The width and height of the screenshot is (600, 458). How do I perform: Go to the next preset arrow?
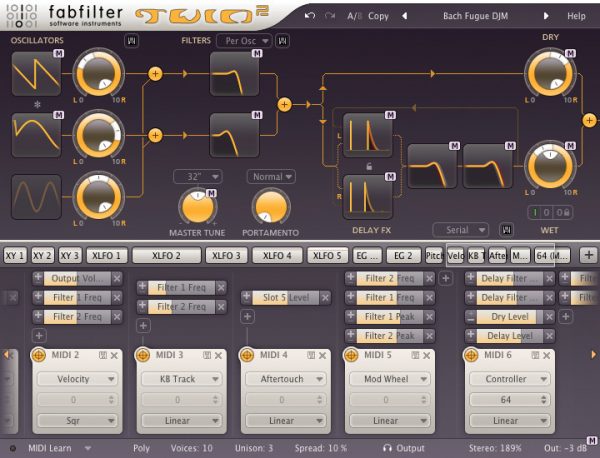click(x=546, y=16)
